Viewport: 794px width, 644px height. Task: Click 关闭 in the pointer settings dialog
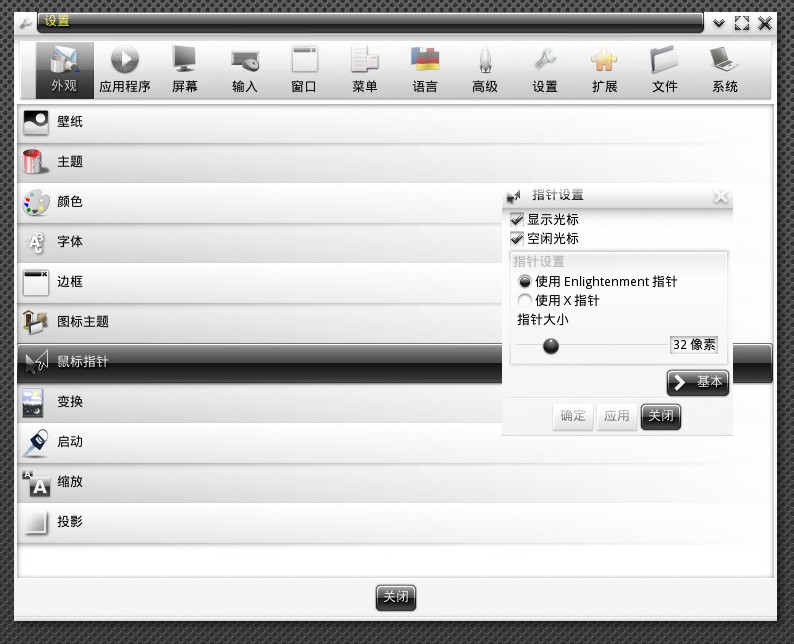click(661, 417)
